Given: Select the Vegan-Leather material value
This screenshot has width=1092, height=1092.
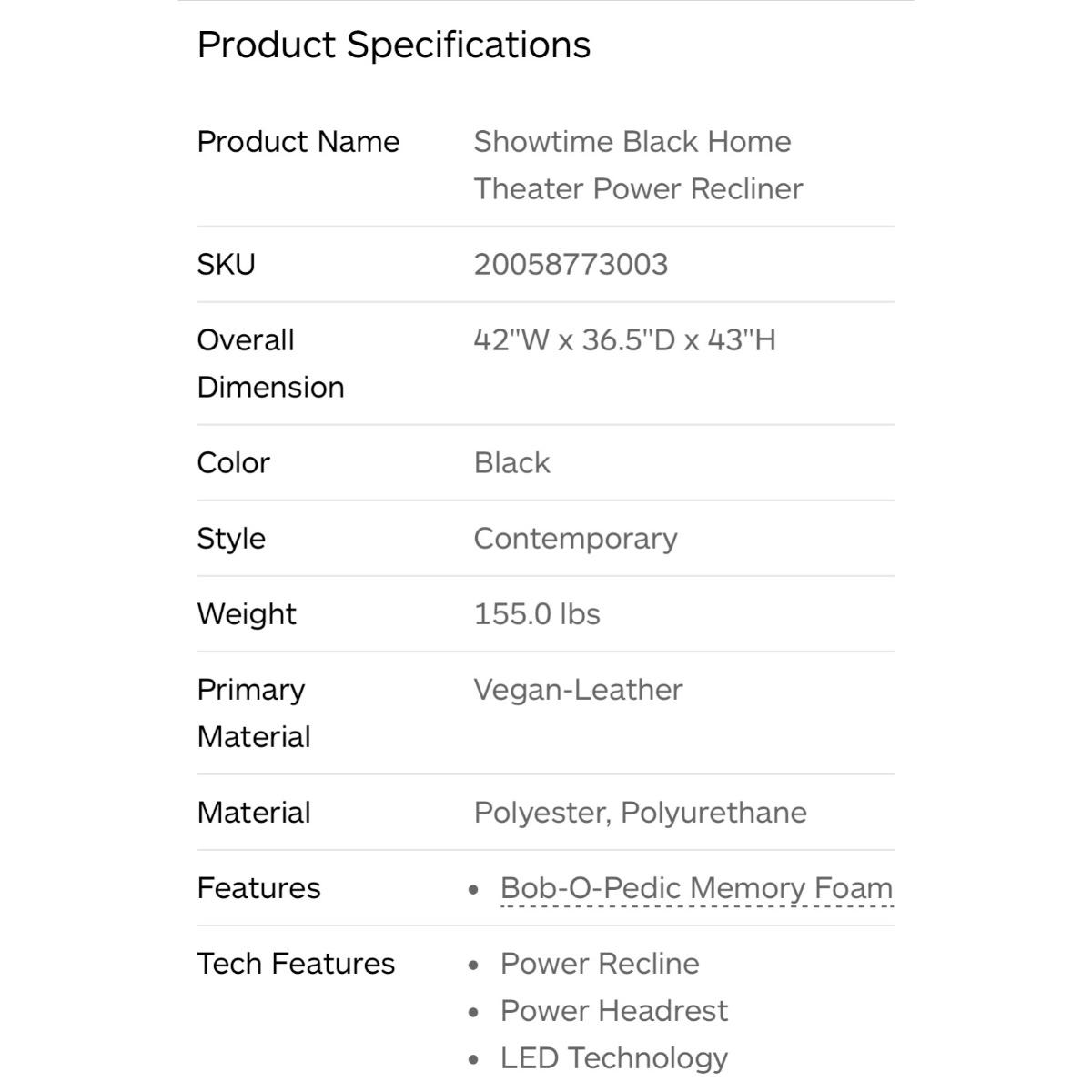Looking at the screenshot, I should [578, 690].
